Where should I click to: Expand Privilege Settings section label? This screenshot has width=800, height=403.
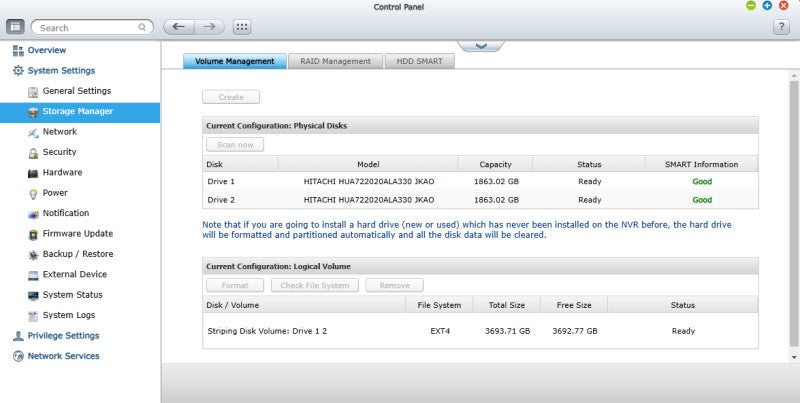63,336
